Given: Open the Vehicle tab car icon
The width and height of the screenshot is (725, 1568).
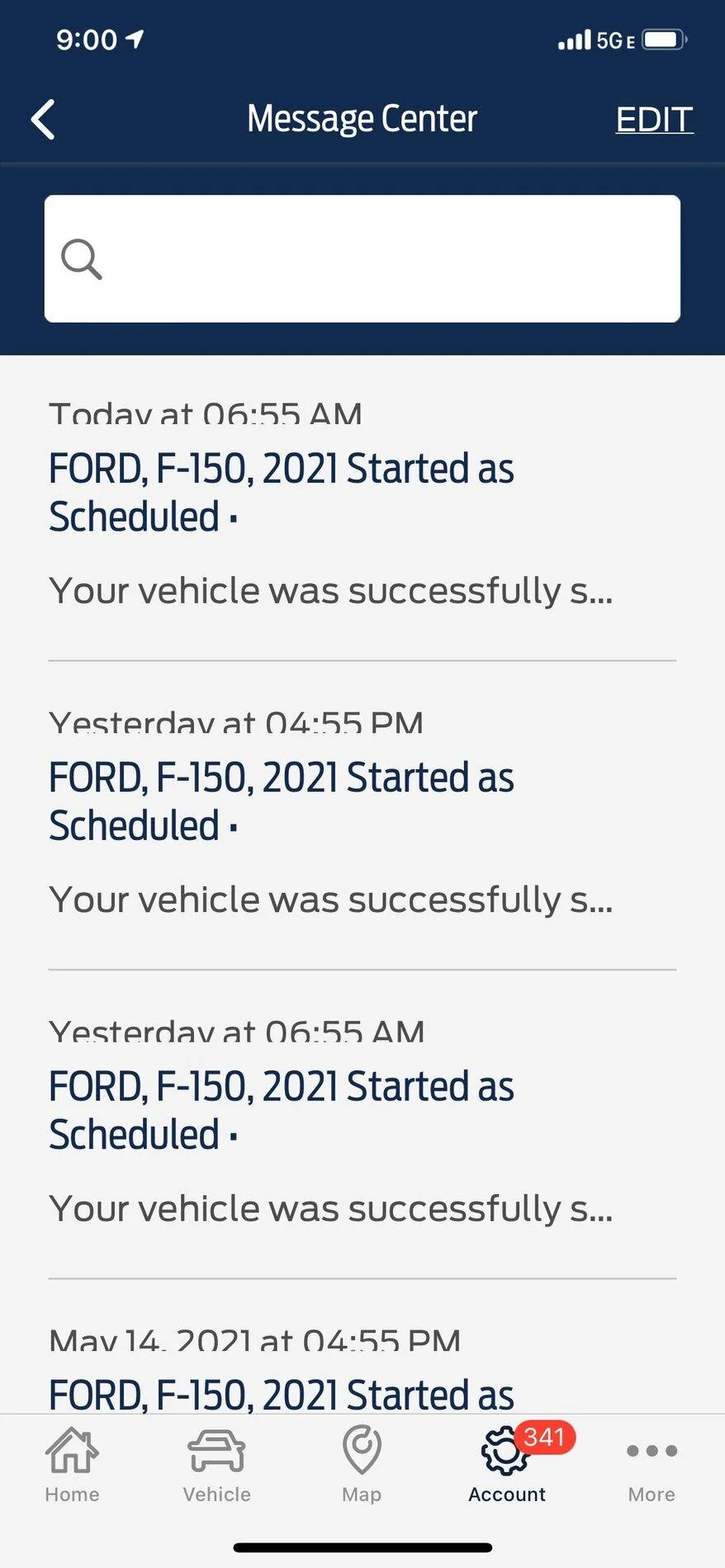Looking at the screenshot, I should [x=216, y=1451].
